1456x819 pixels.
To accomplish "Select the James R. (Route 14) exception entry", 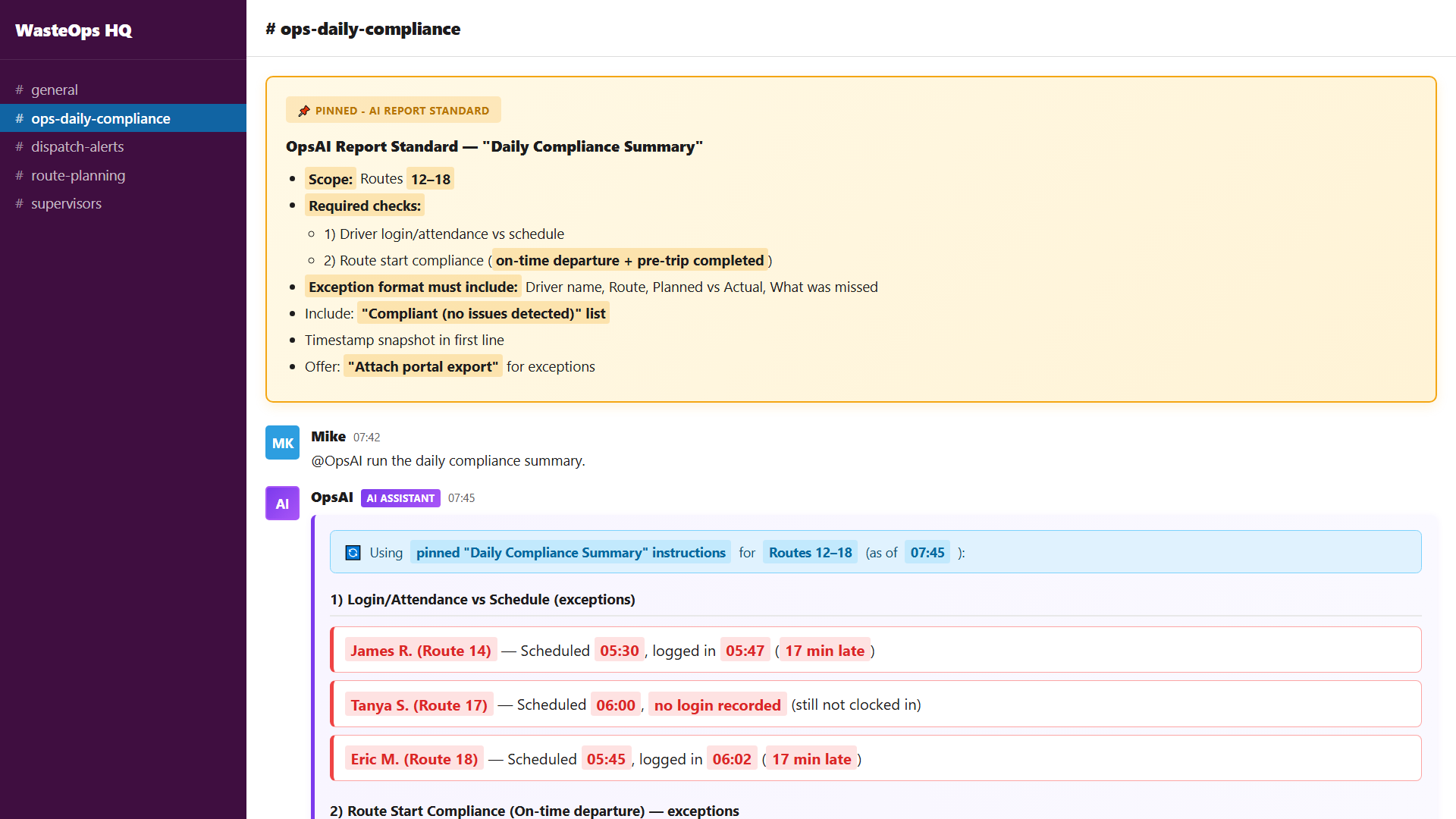I will pyautogui.click(x=421, y=650).
